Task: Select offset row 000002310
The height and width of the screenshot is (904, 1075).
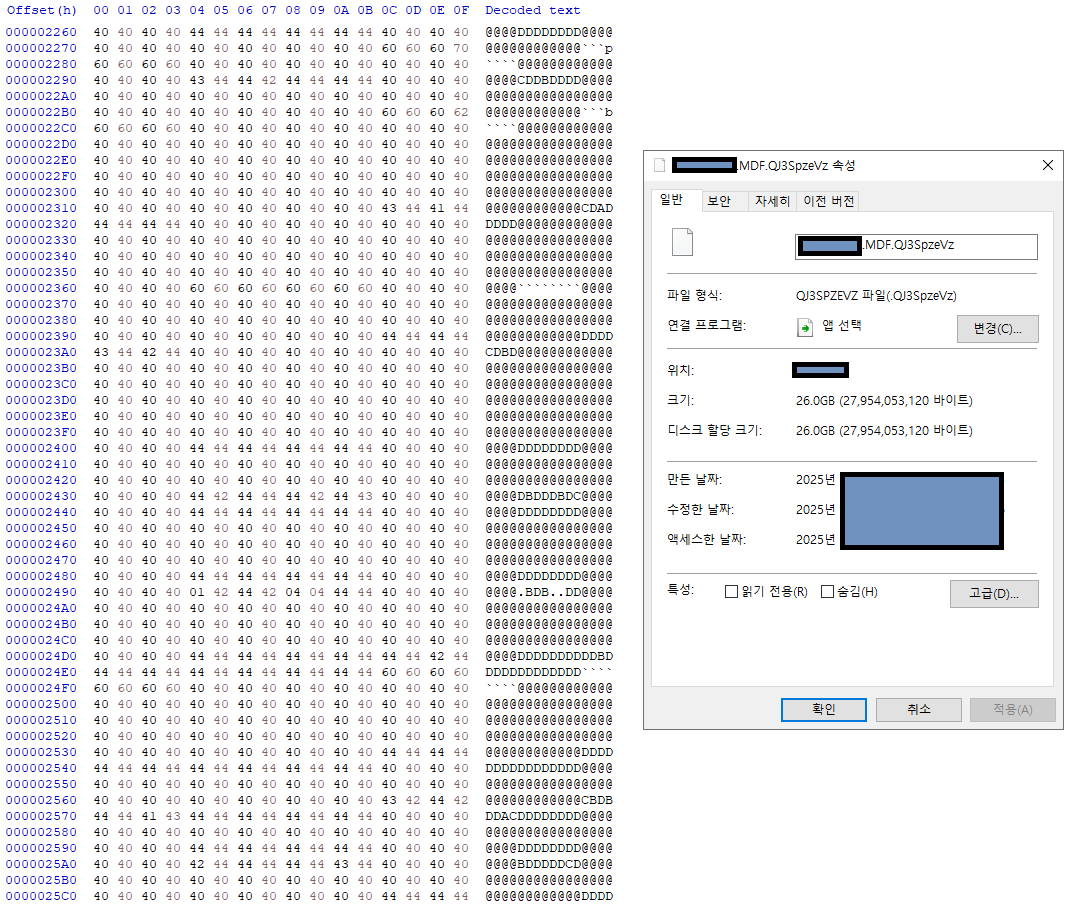Action: click(x=41, y=208)
